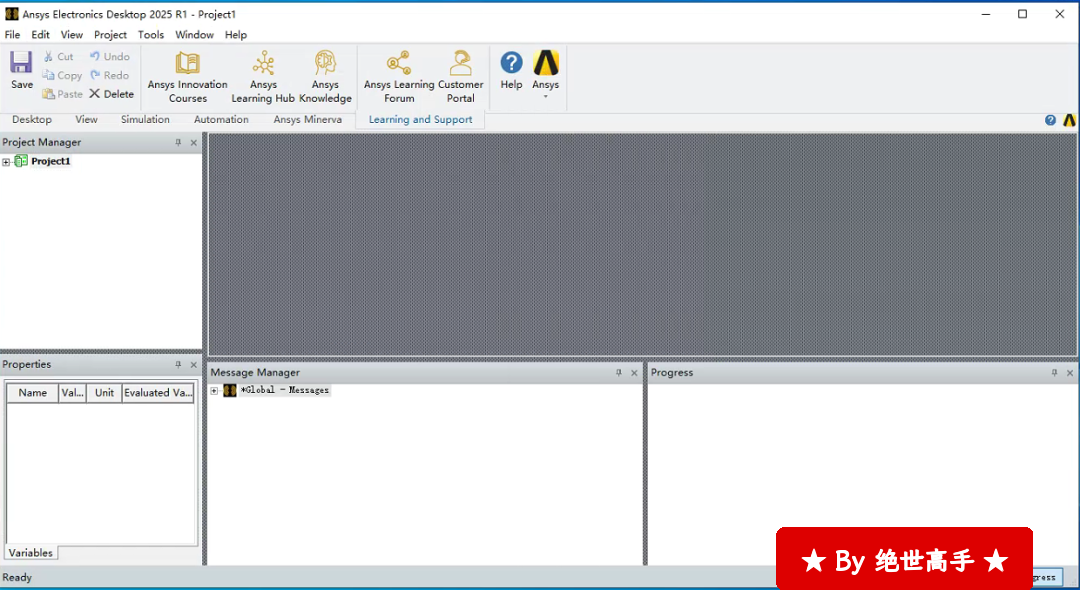Click the Copy icon in the ribbon

coord(48,75)
